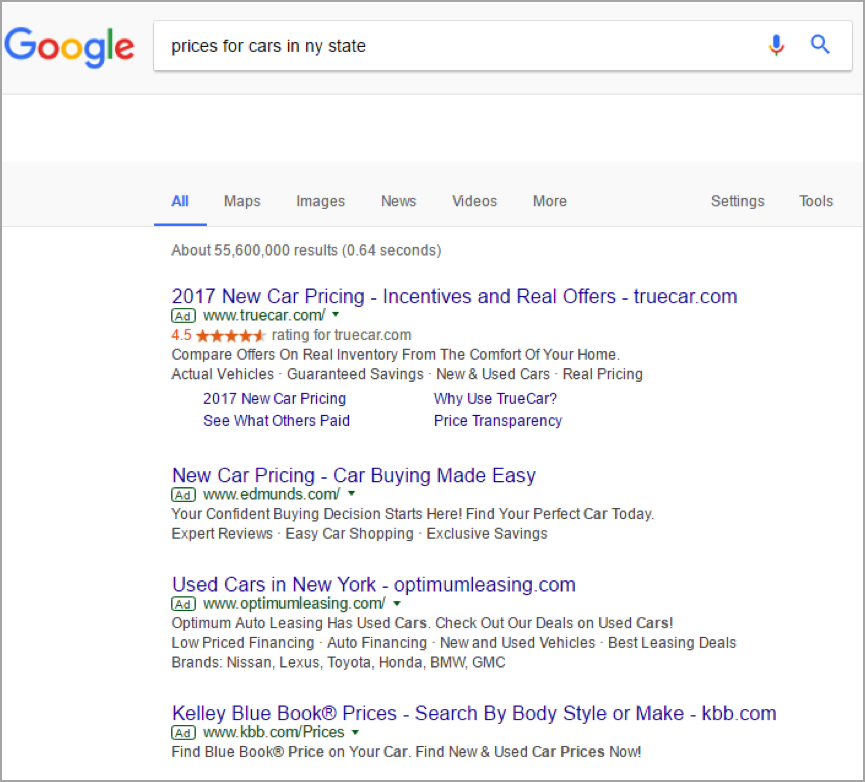Select the All results tab
This screenshot has height=782, width=865.
click(180, 201)
